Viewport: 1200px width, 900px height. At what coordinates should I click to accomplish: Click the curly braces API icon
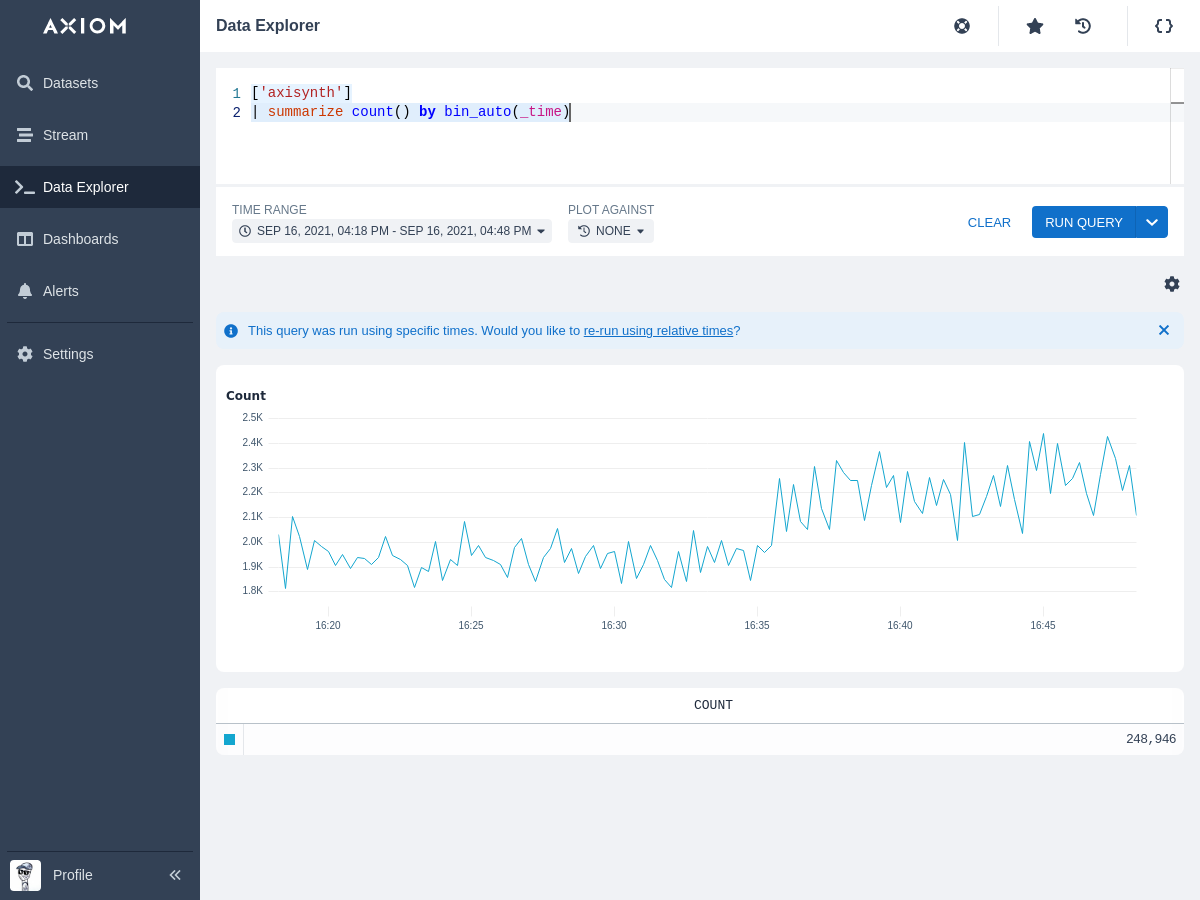[1164, 26]
